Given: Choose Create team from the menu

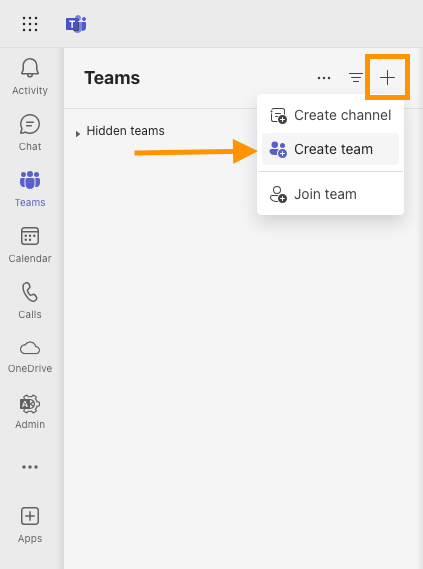Looking at the screenshot, I should click(330, 149).
